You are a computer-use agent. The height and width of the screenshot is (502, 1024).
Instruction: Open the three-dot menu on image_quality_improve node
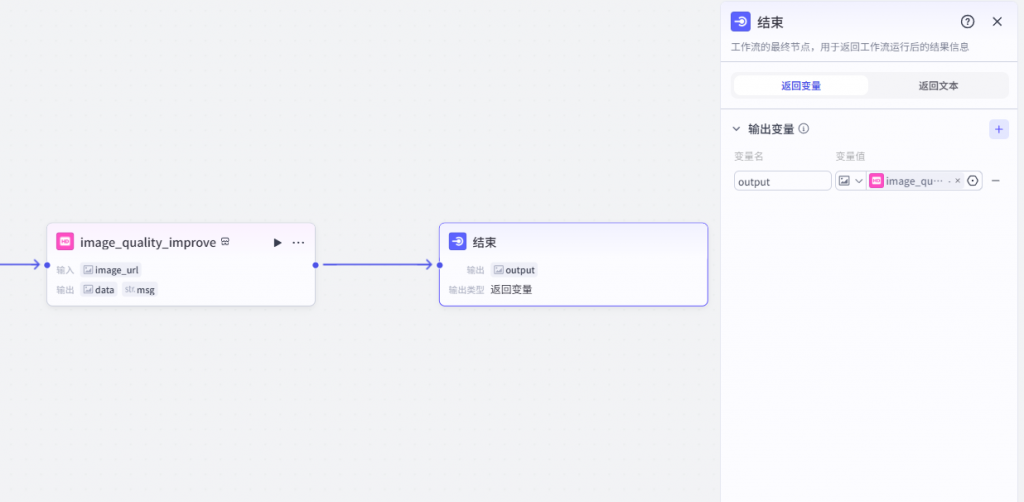click(298, 242)
